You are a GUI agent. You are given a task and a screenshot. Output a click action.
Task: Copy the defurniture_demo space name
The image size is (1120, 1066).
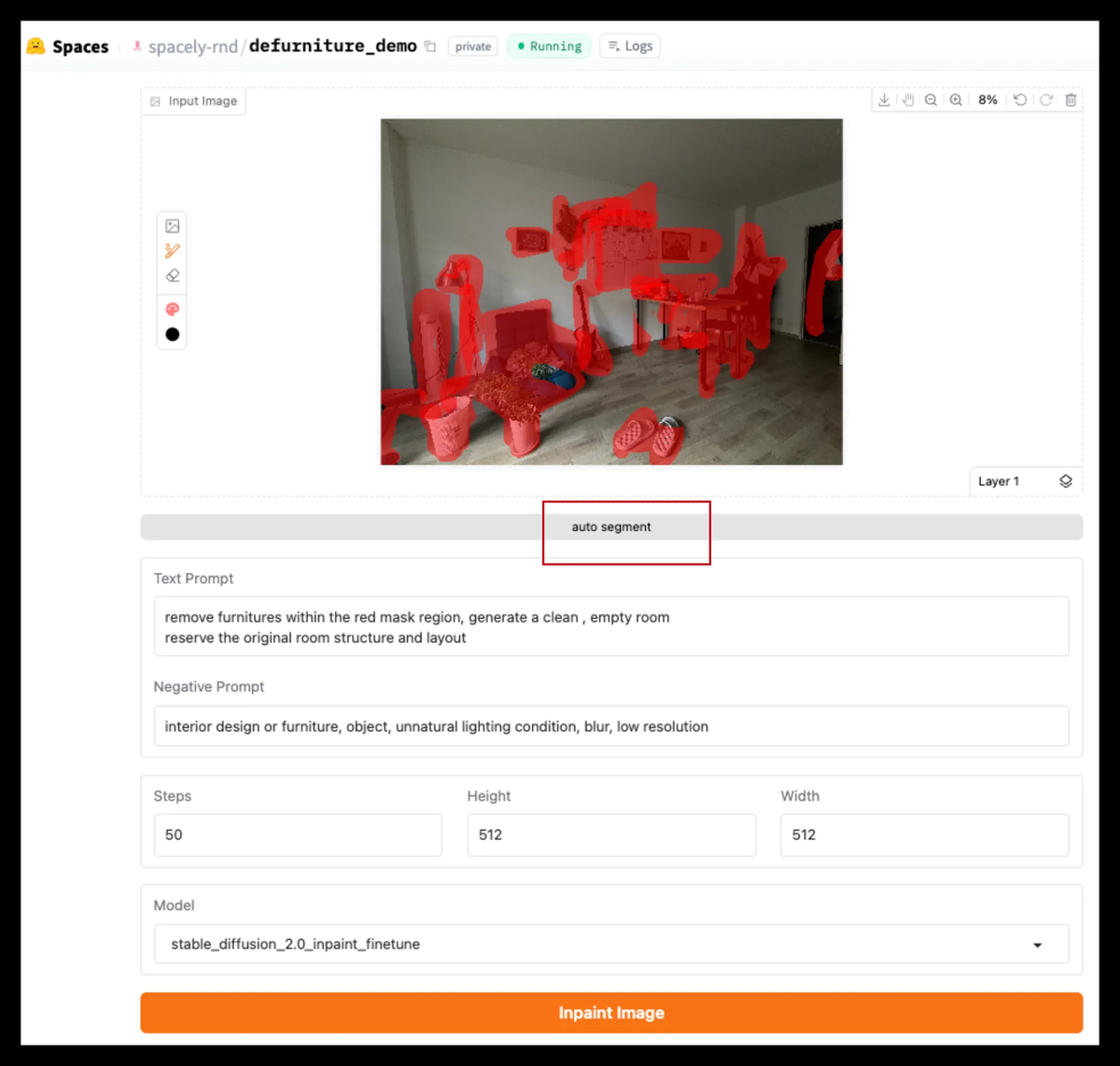(x=430, y=47)
